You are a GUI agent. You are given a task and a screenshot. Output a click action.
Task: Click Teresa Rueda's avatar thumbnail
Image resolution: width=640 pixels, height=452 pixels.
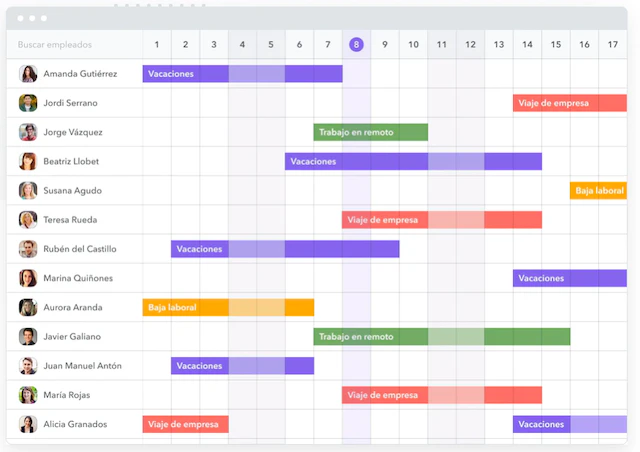point(28,220)
